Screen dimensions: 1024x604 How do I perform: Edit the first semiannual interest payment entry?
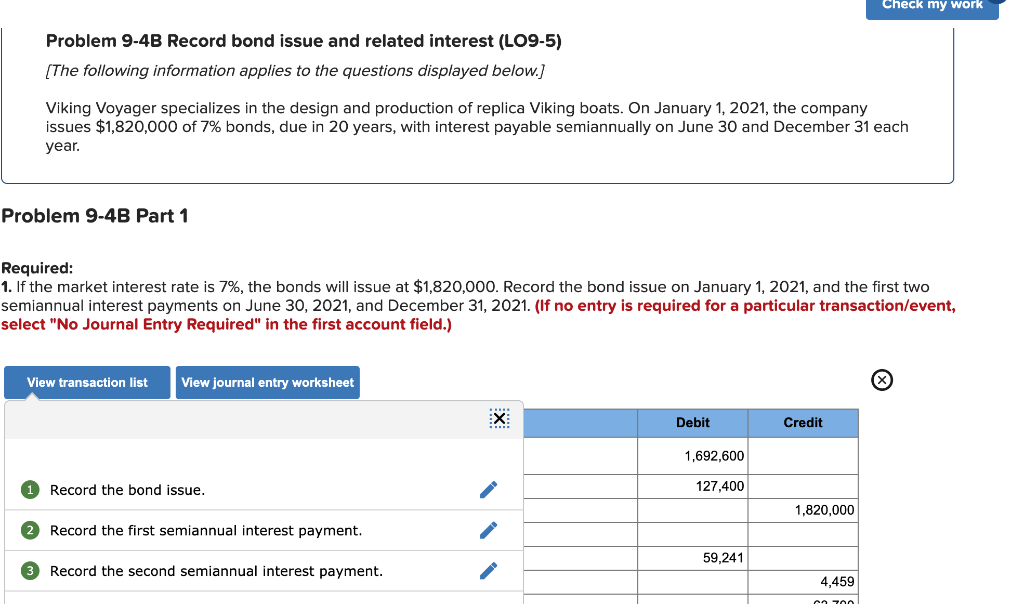[488, 530]
